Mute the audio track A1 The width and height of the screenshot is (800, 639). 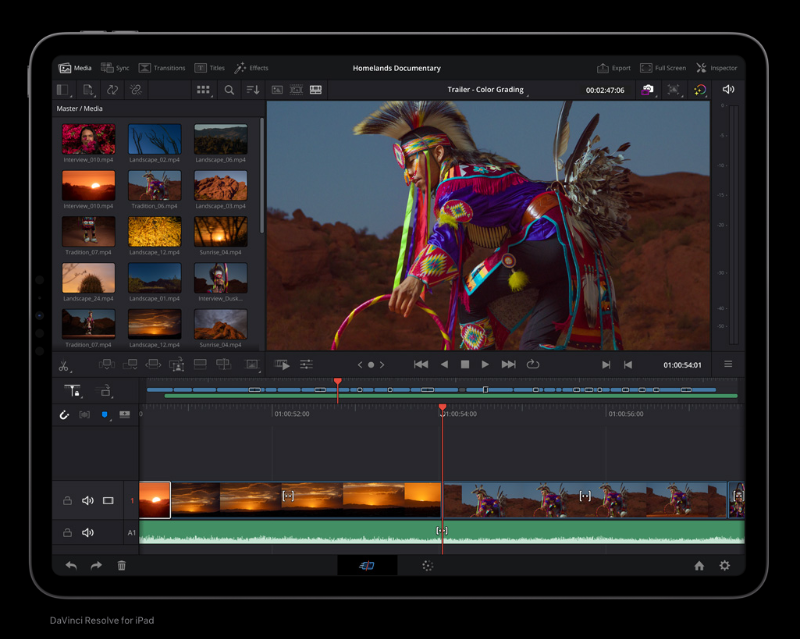[88, 533]
